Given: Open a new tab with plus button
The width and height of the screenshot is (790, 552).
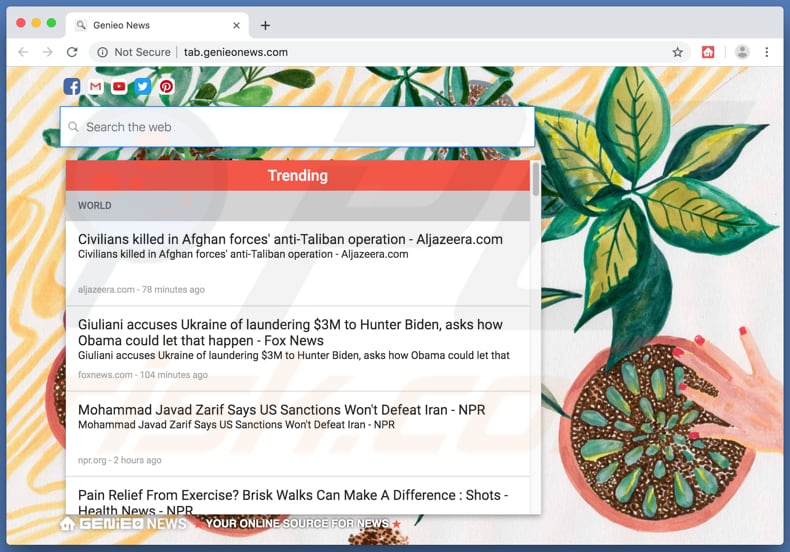Looking at the screenshot, I should coord(266,25).
